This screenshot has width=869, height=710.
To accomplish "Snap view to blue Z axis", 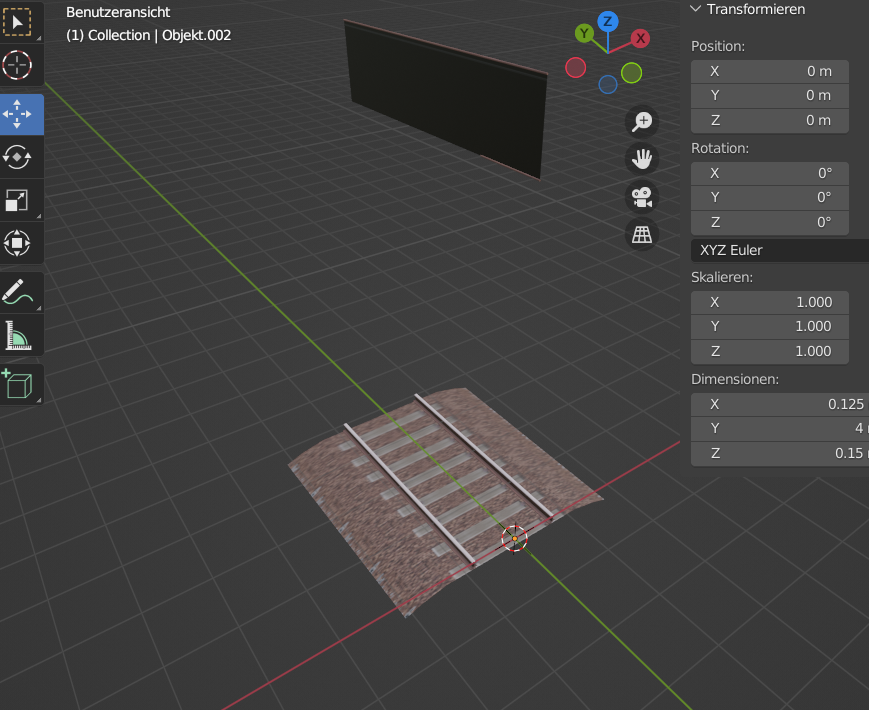I will pos(608,22).
